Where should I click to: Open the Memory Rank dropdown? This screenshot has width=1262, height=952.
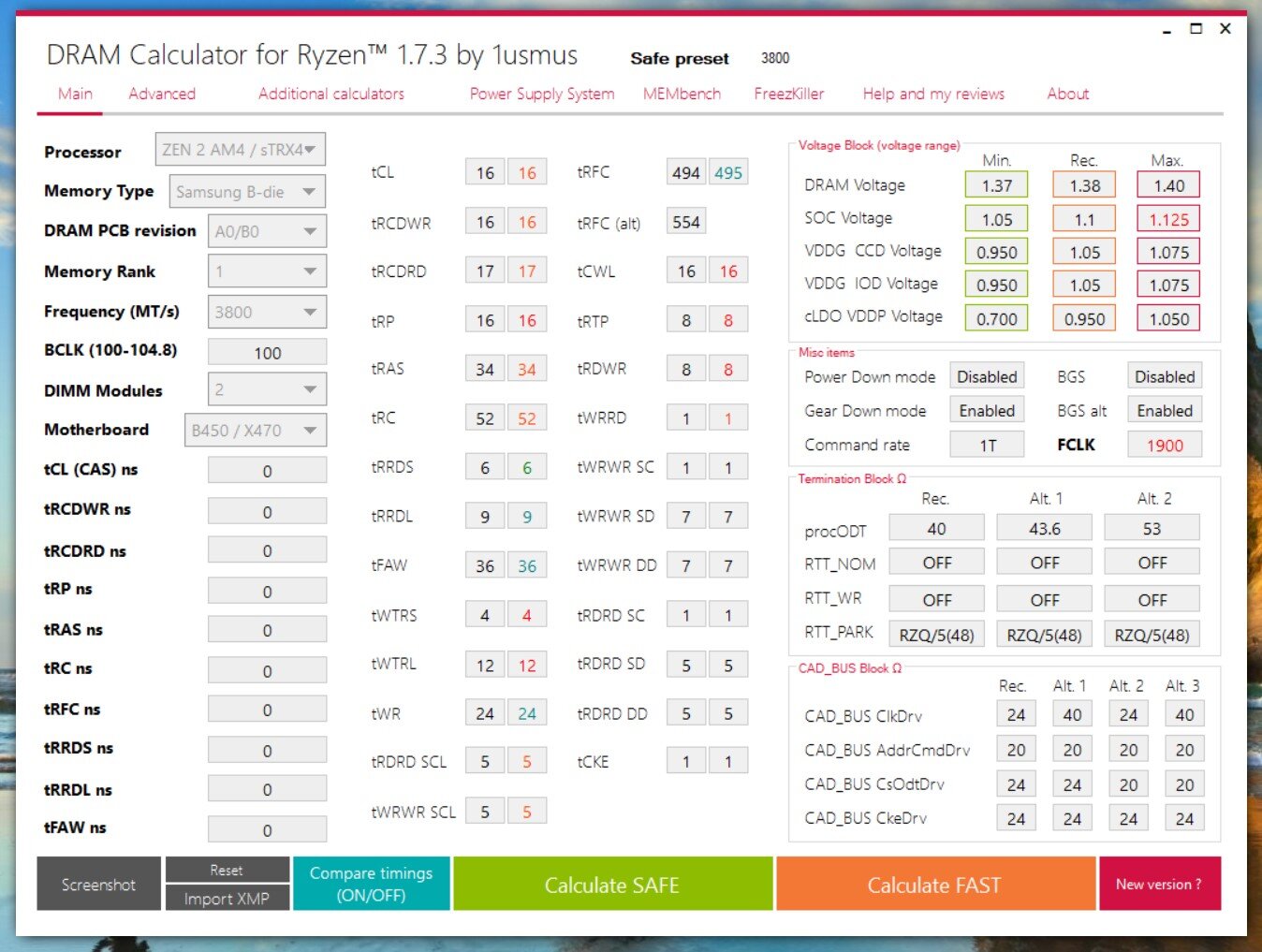(267, 271)
